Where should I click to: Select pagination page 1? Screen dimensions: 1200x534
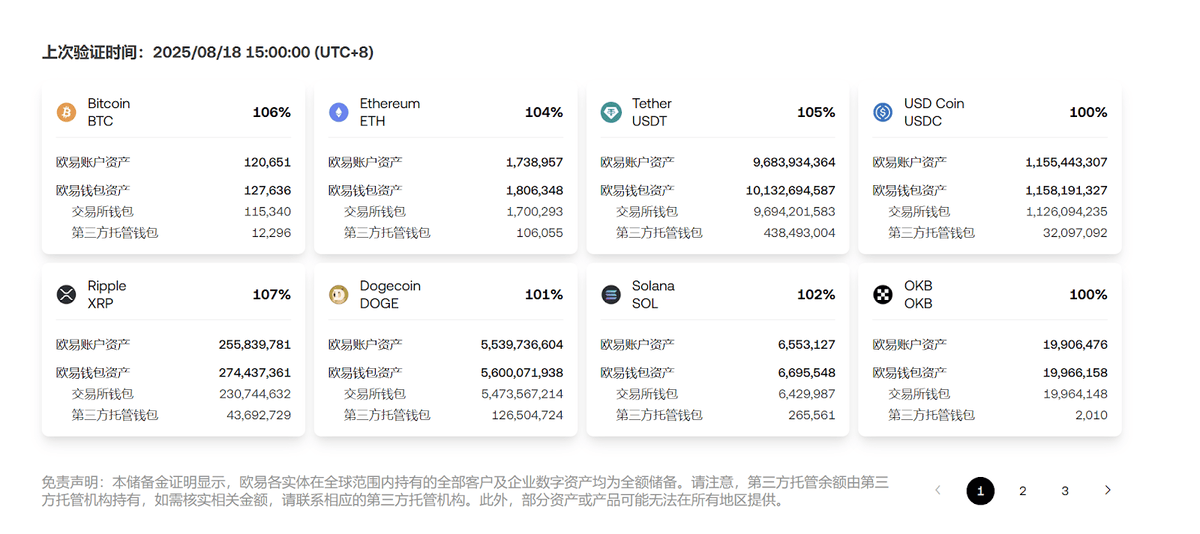click(980, 491)
